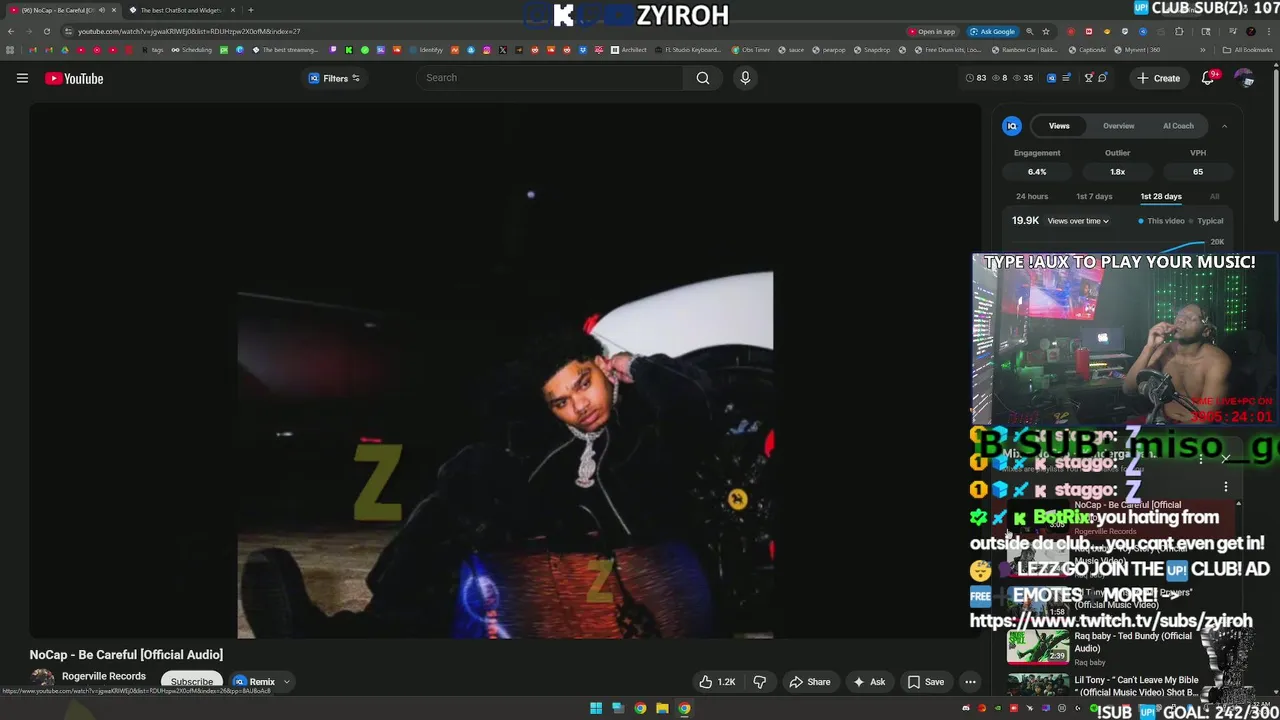This screenshot has height=720, width=1280.
Task: Open the Rogerville Records channel link
Action: (x=104, y=676)
